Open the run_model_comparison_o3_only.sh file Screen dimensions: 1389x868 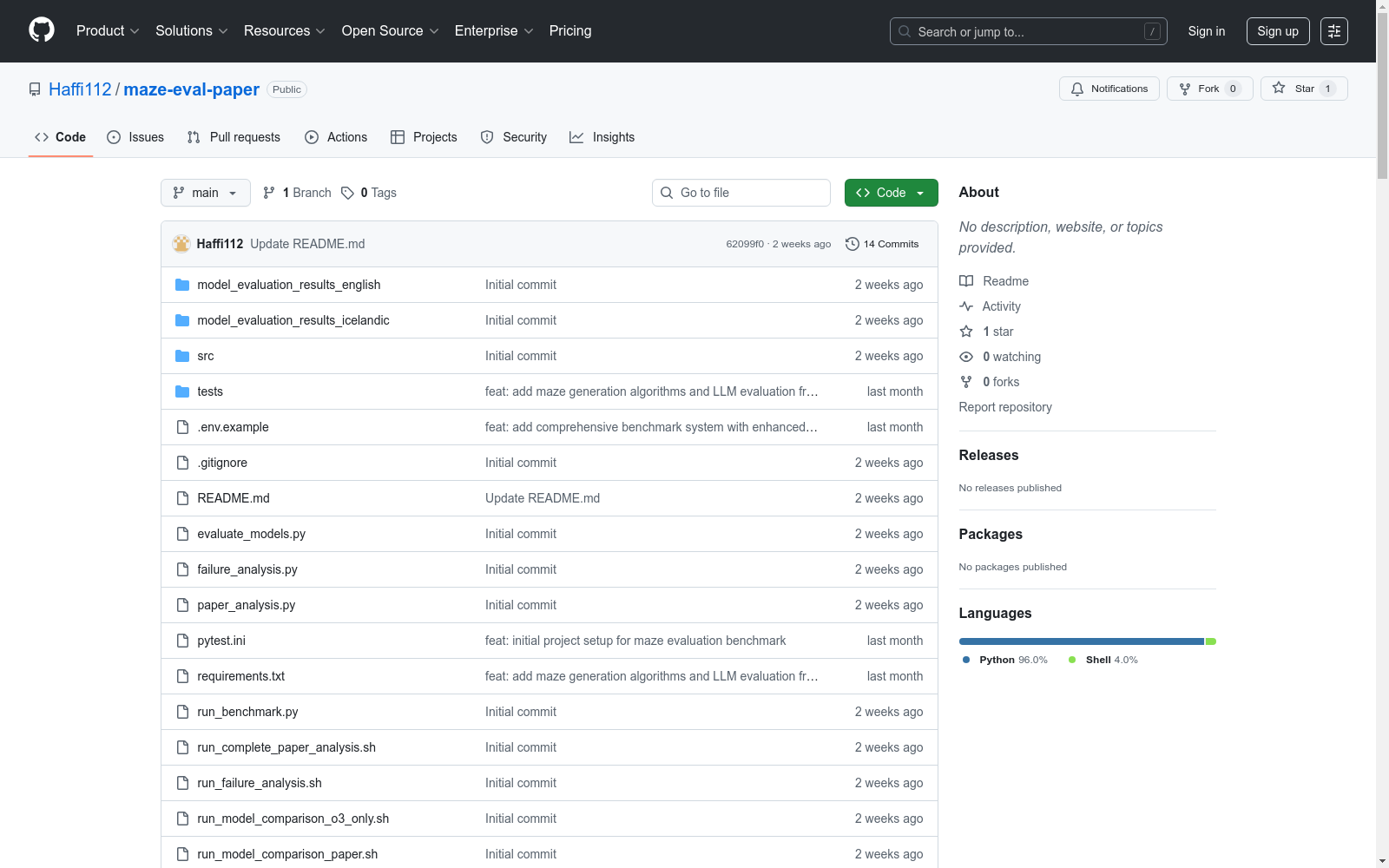click(293, 819)
